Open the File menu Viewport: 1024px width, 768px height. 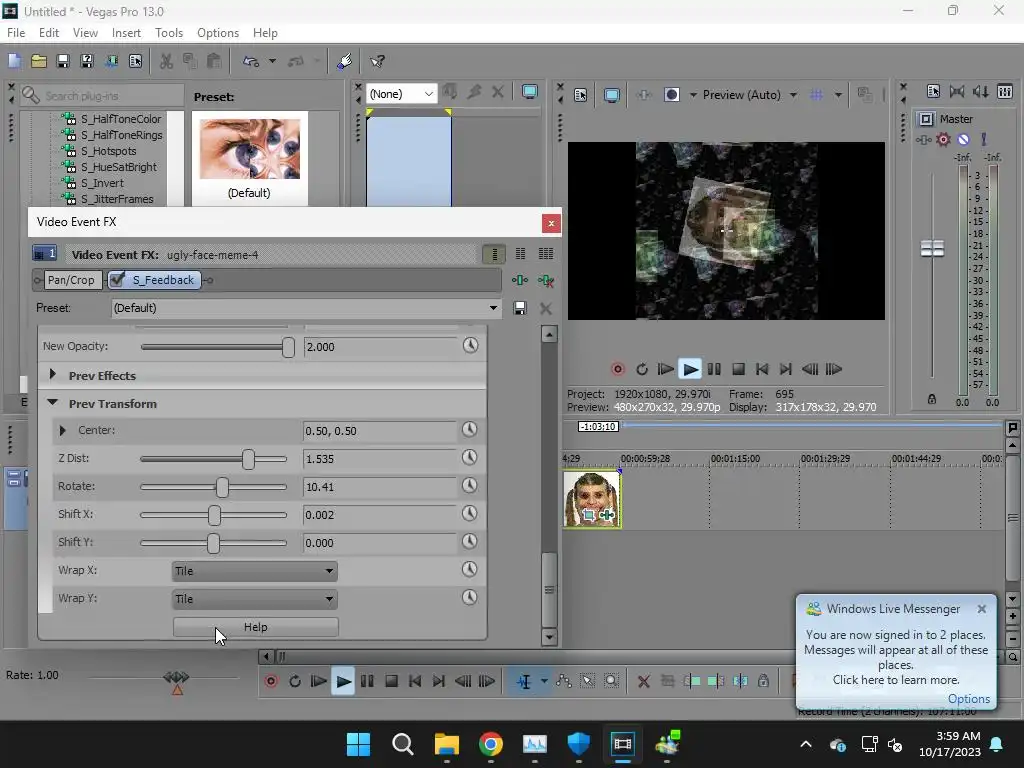[x=16, y=33]
